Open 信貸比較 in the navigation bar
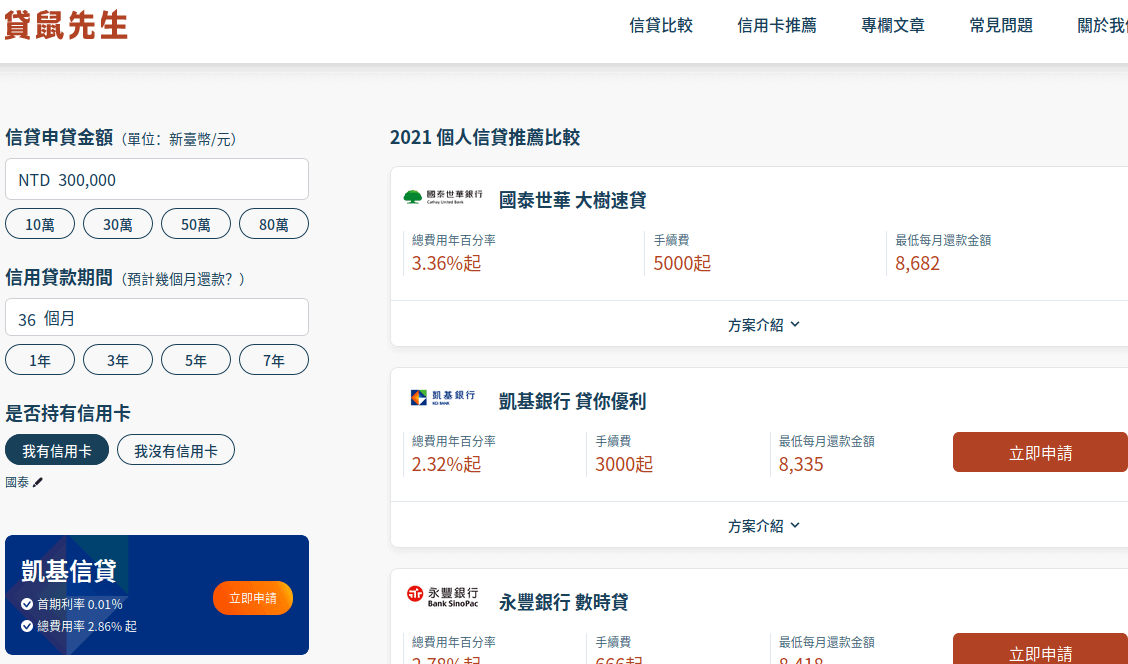The image size is (1128, 664). tap(661, 26)
